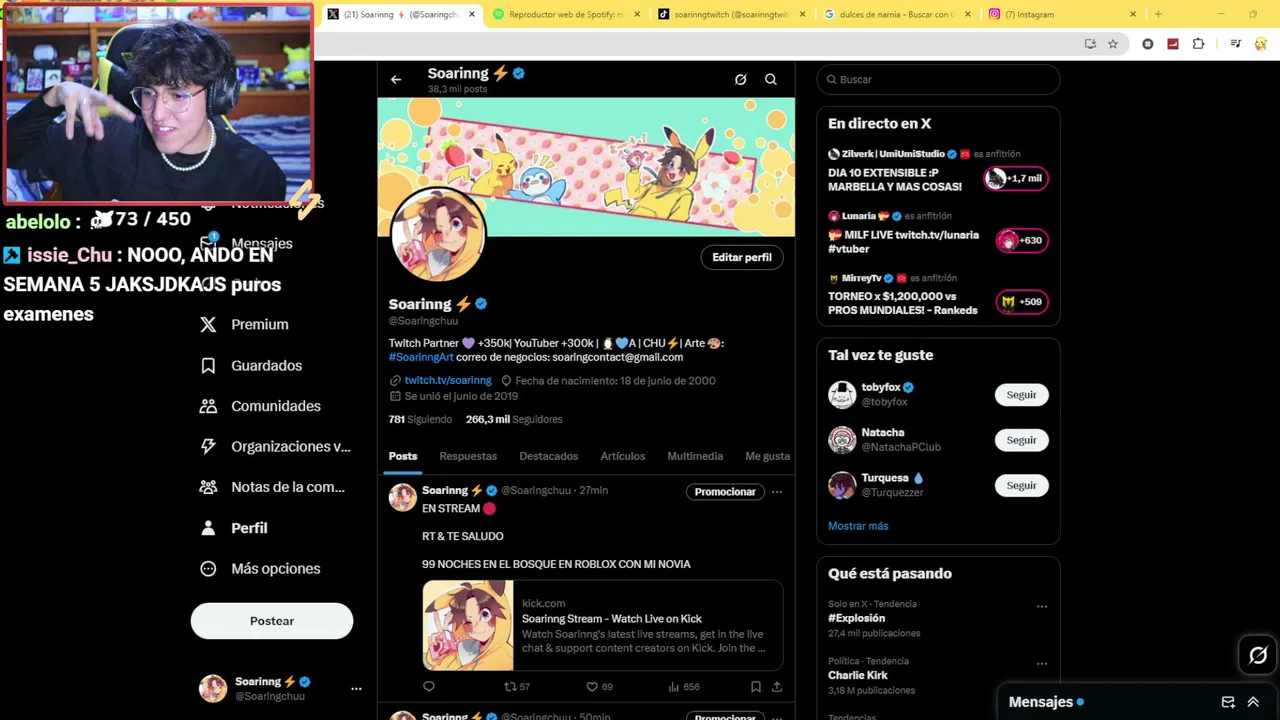Open the twitch.tv/soarinng link
Viewport: 1280px width, 720px height.
click(x=448, y=381)
